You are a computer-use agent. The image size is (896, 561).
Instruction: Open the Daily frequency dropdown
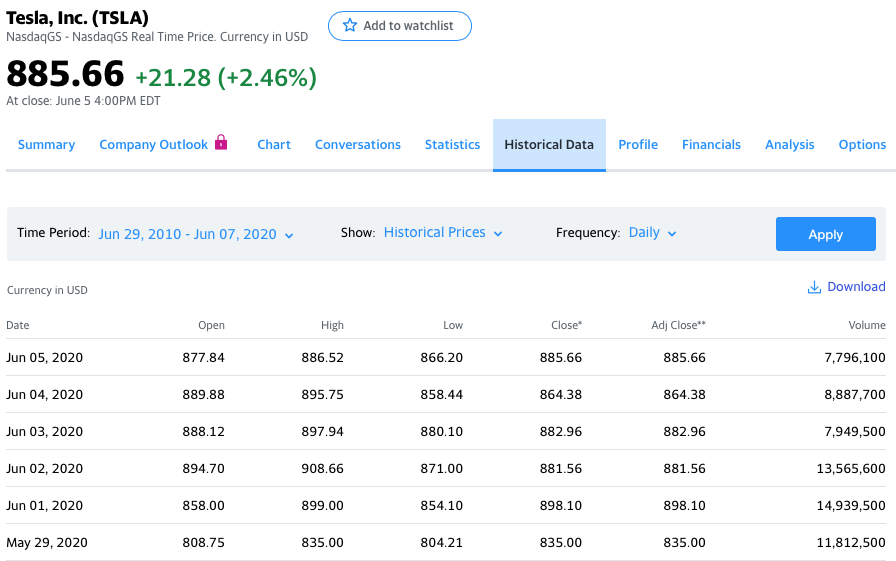(653, 233)
